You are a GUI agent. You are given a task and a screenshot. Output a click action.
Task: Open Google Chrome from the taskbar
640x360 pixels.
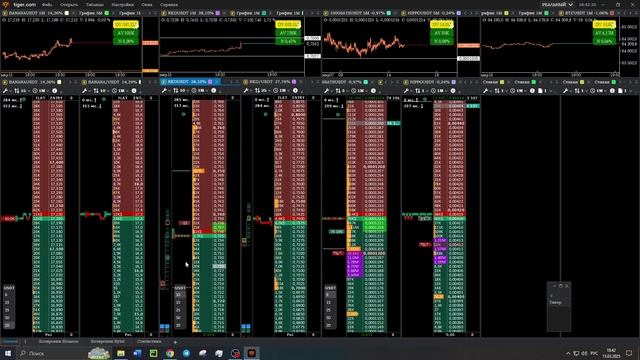pyautogui.click(x=170, y=353)
